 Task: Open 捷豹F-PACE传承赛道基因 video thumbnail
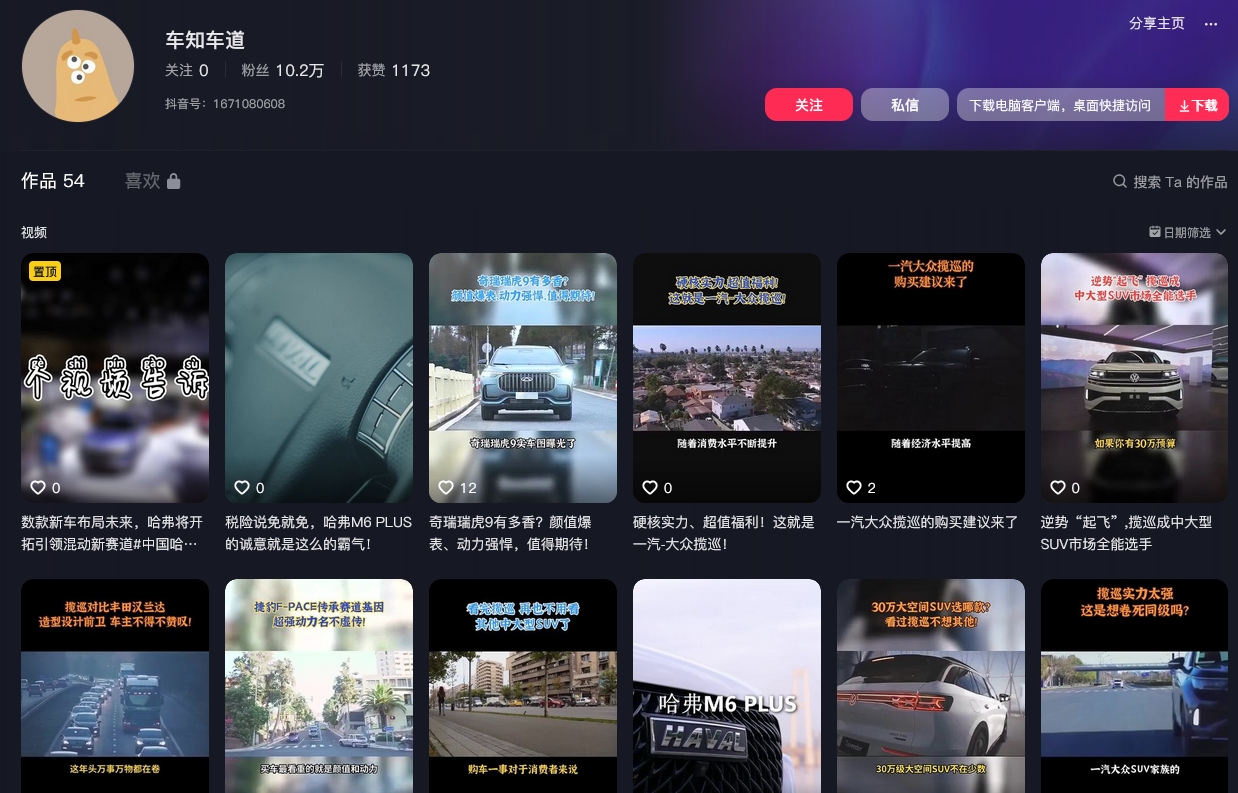pyautogui.click(x=319, y=686)
